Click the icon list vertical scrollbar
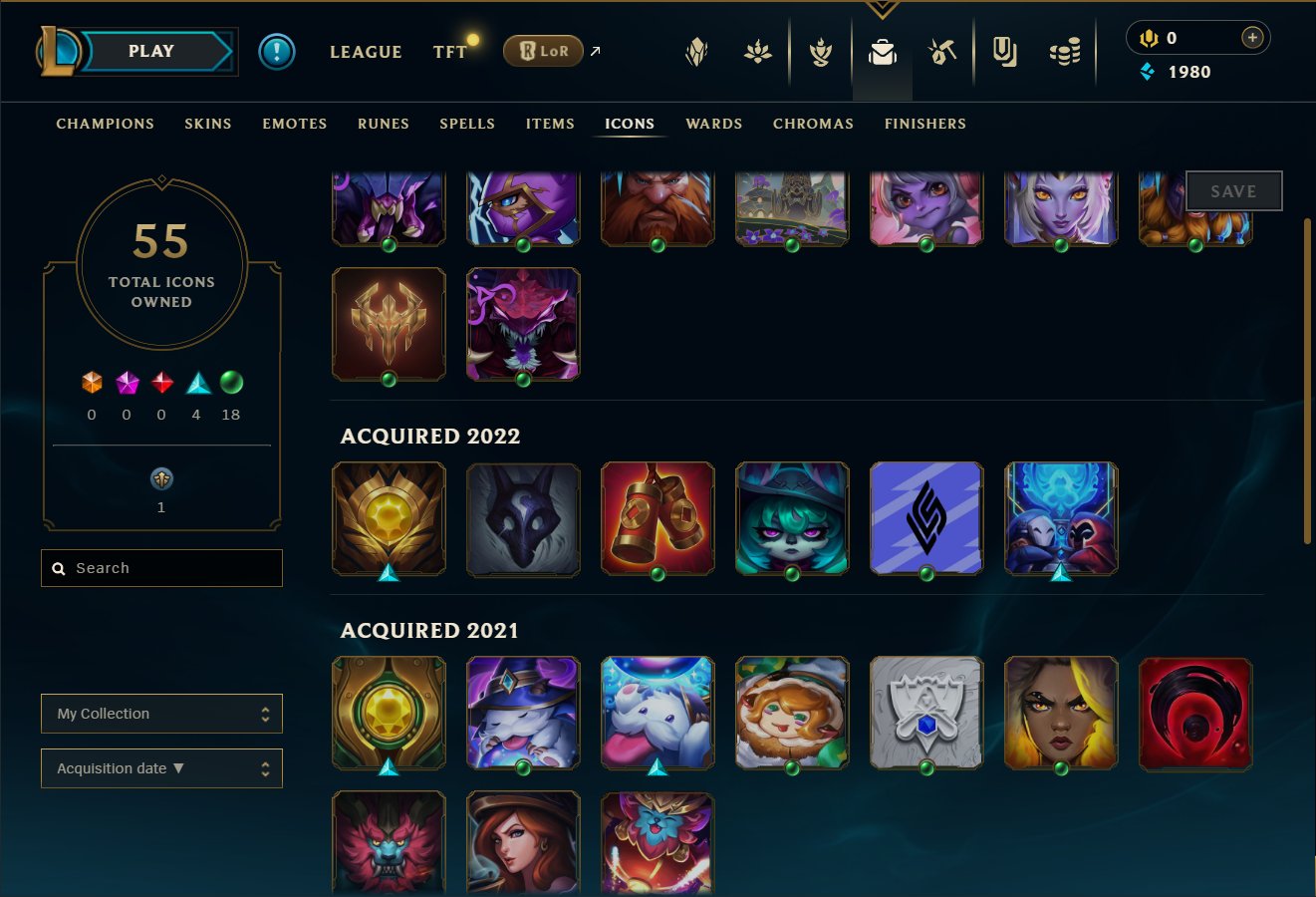This screenshot has width=1316, height=897. (x=1308, y=380)
